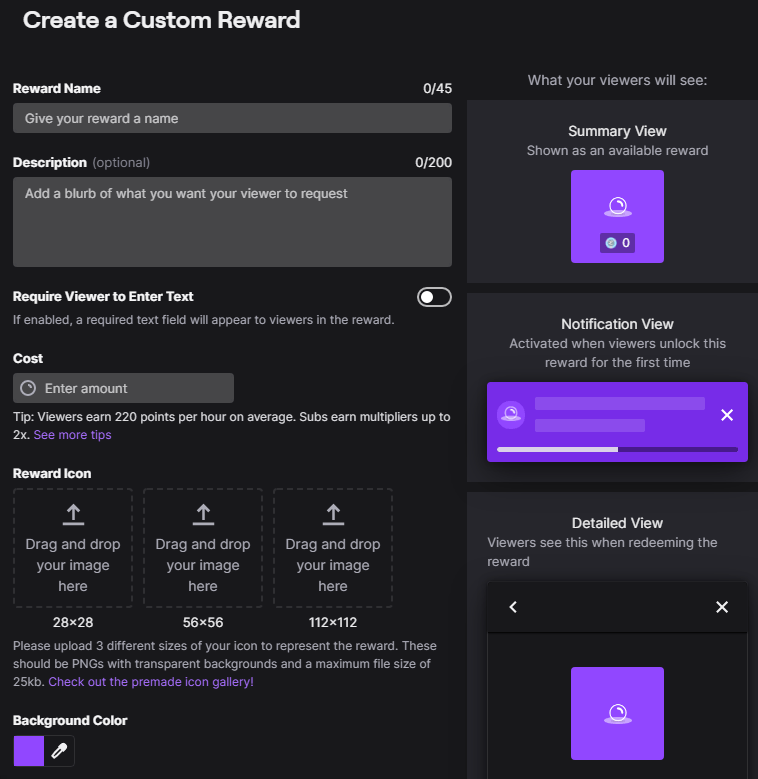The height and width of the screenshot is (779, 758).
Task: Click channel points icon in Cost field
Action: (x=28, y=388)
